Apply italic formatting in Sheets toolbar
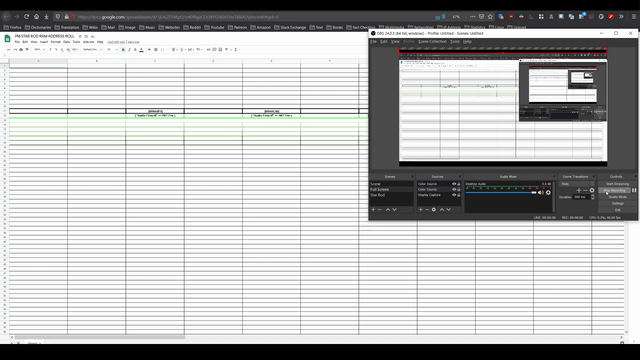The width and height of the screenshot is (640, 360). click(x=129, y=49)
